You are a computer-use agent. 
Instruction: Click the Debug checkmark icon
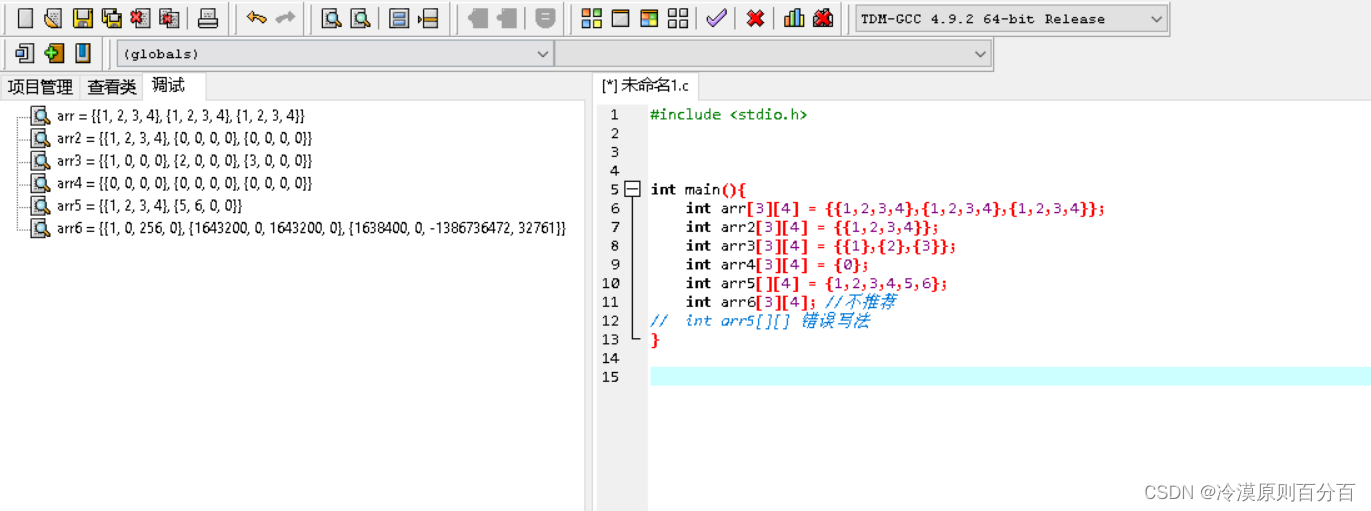[716, 18]
